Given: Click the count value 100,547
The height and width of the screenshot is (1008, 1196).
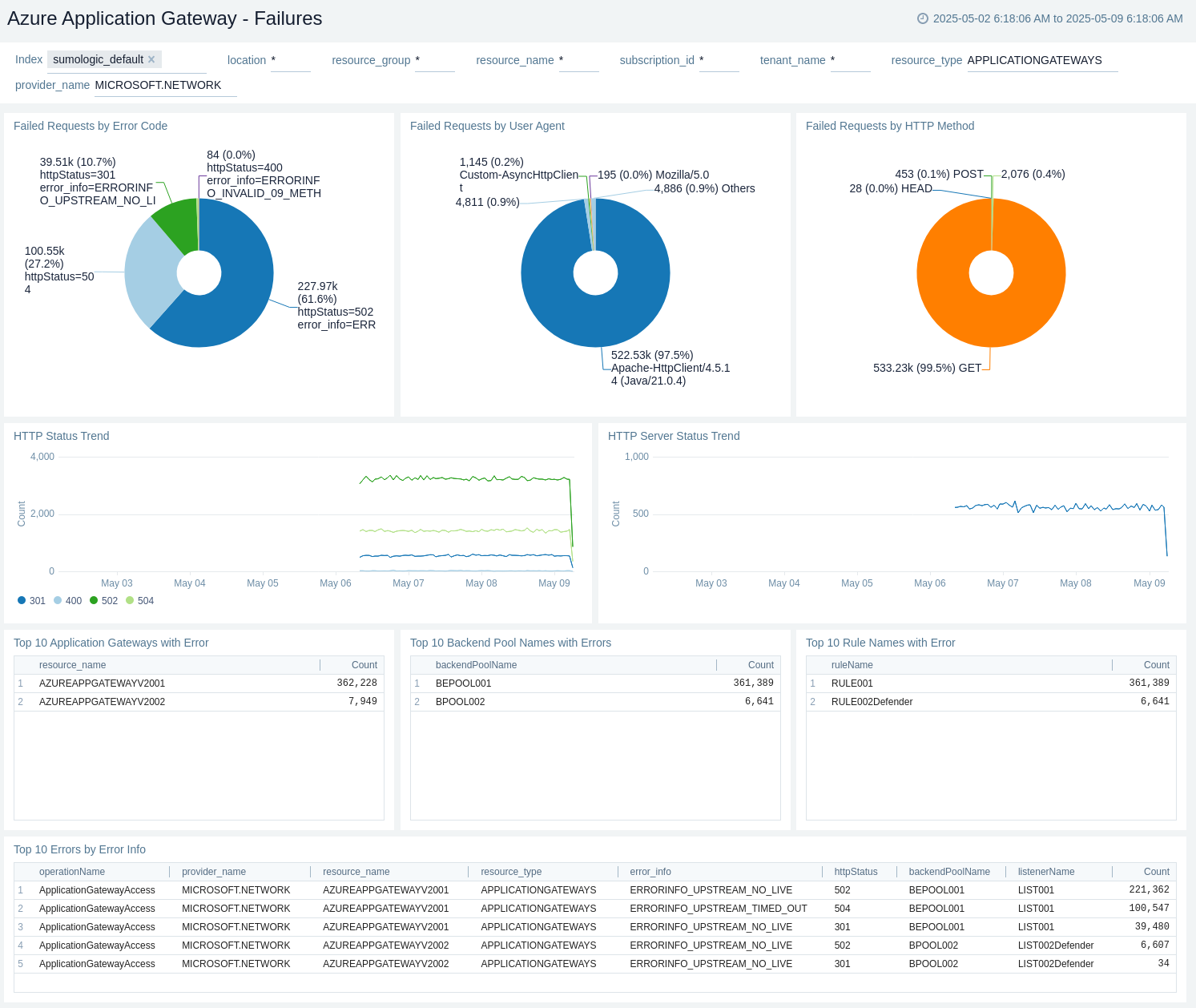Looking at the screenshot, I should pos(1149,909).
